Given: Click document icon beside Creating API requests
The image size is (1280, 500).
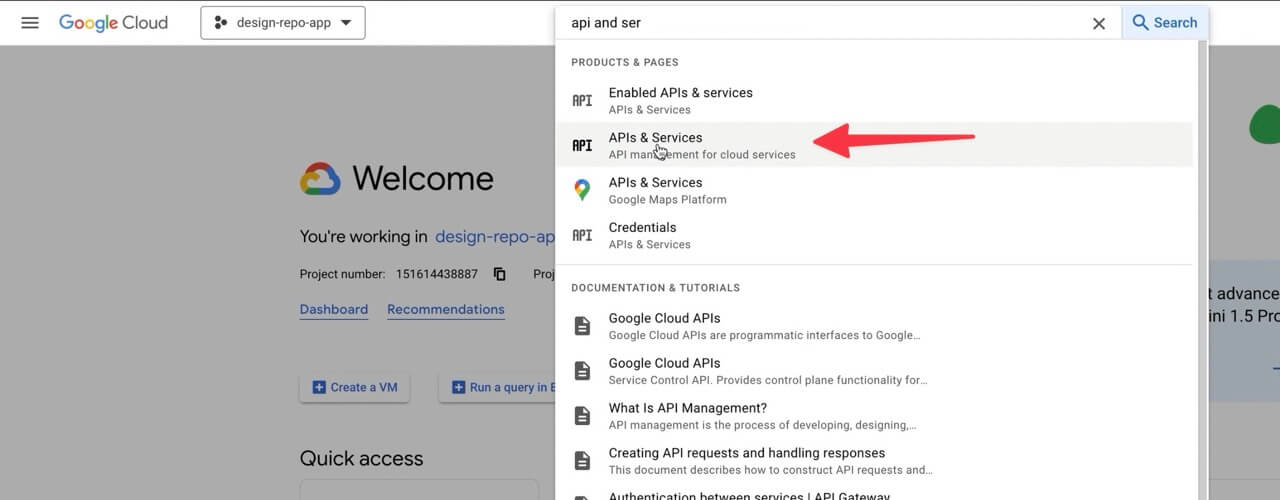Looking at the screenshot, I should tap(582, 461).
